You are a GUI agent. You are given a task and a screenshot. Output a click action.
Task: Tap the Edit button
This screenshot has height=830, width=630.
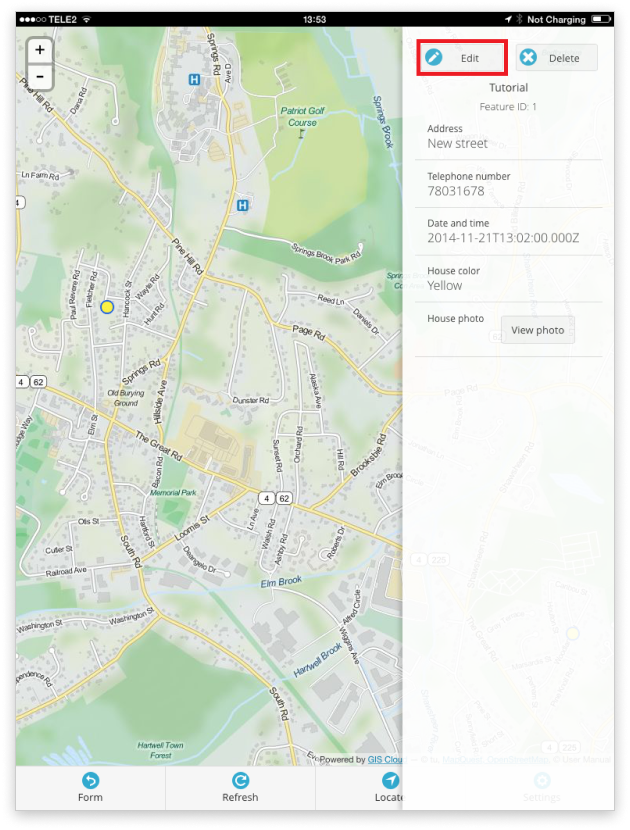[x=462, y=58]
